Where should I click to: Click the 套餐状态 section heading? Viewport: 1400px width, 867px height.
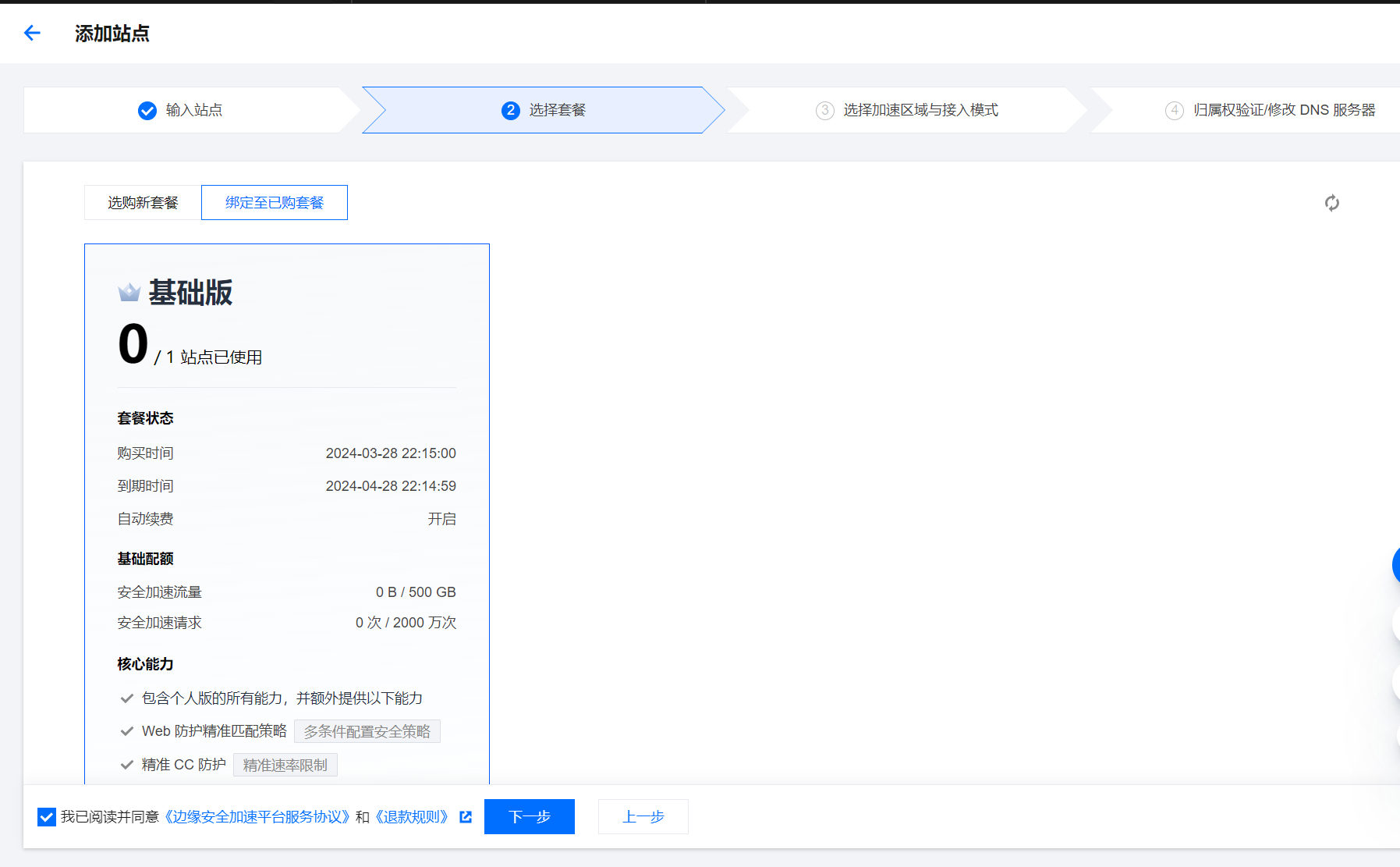point(146,418)
